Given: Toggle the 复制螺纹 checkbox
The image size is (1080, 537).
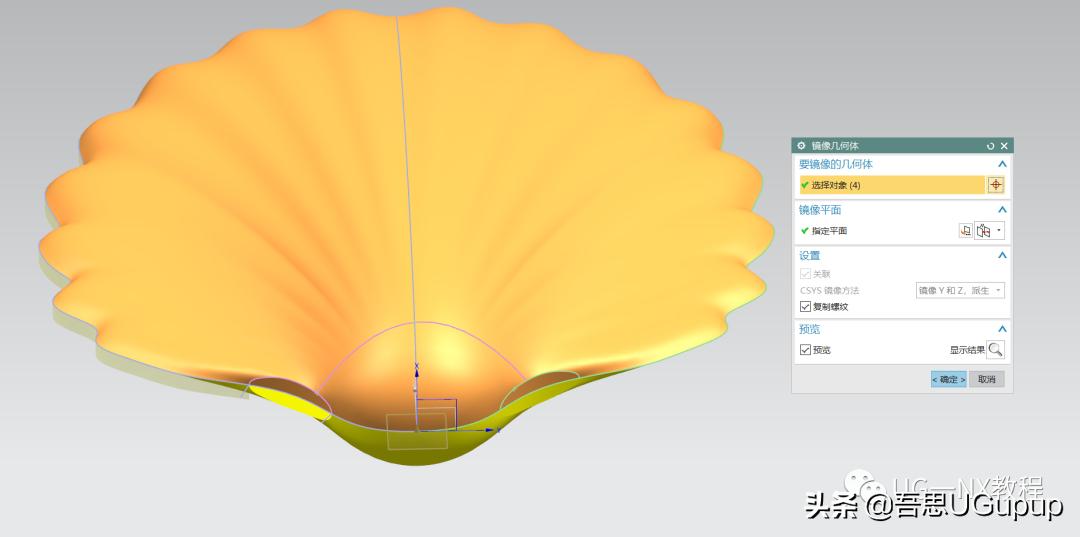Looking at the screenshot, I should tap(805, 306).
